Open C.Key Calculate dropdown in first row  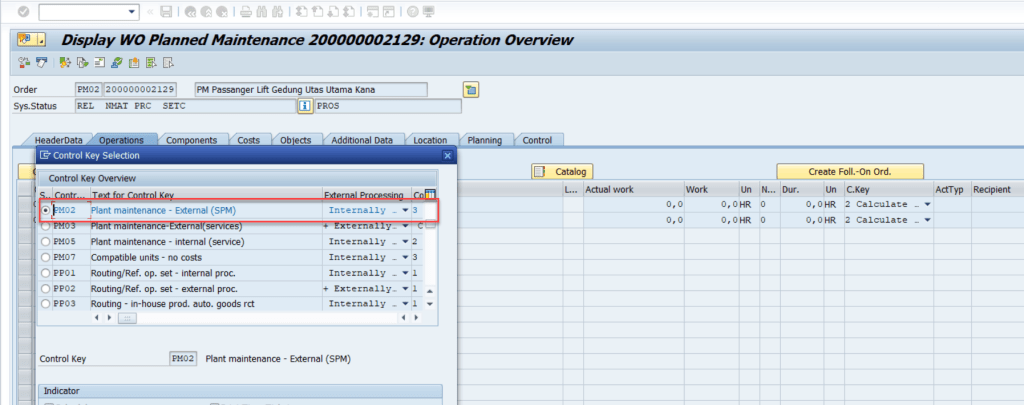[x=927, y=205]
